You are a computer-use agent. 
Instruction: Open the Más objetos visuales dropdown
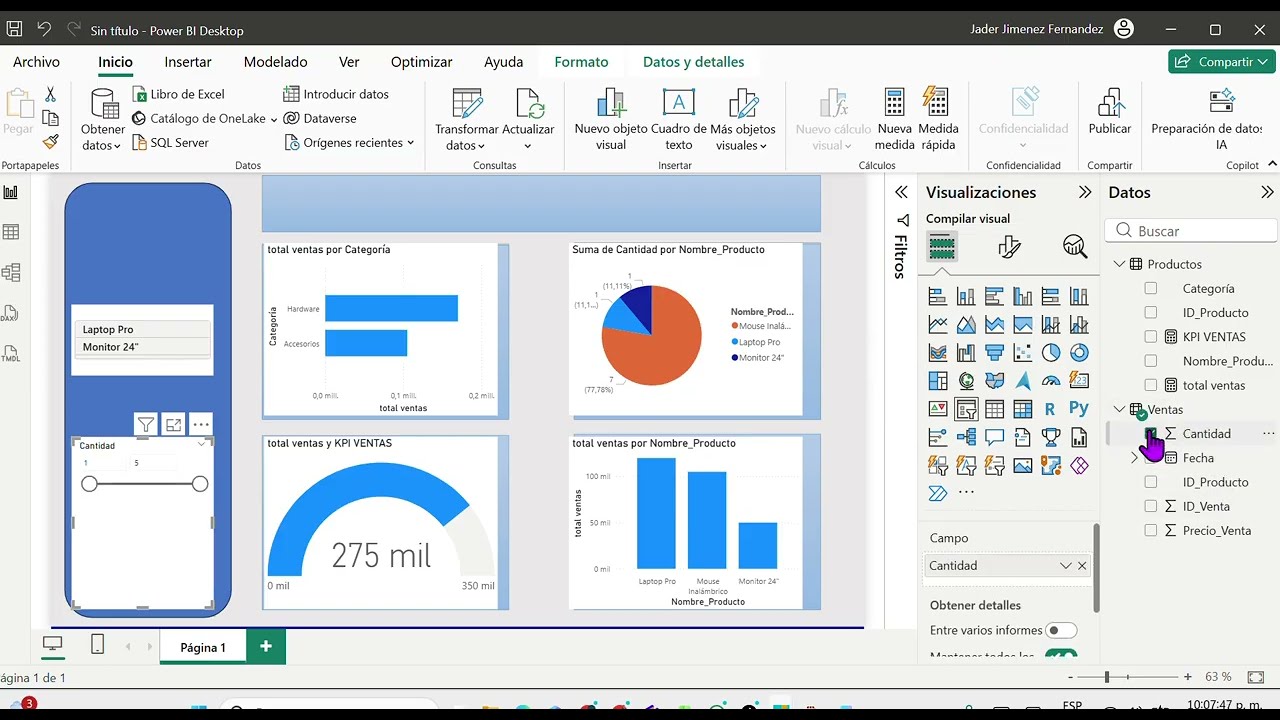[x=742, y=138]
